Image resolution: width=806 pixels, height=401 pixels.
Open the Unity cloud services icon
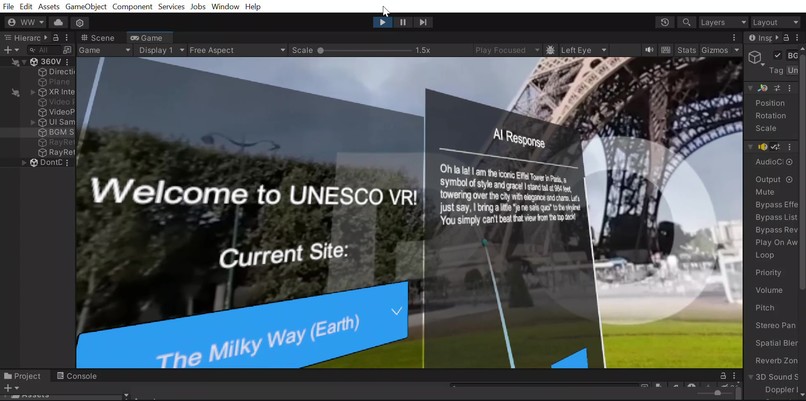[58, 23]
